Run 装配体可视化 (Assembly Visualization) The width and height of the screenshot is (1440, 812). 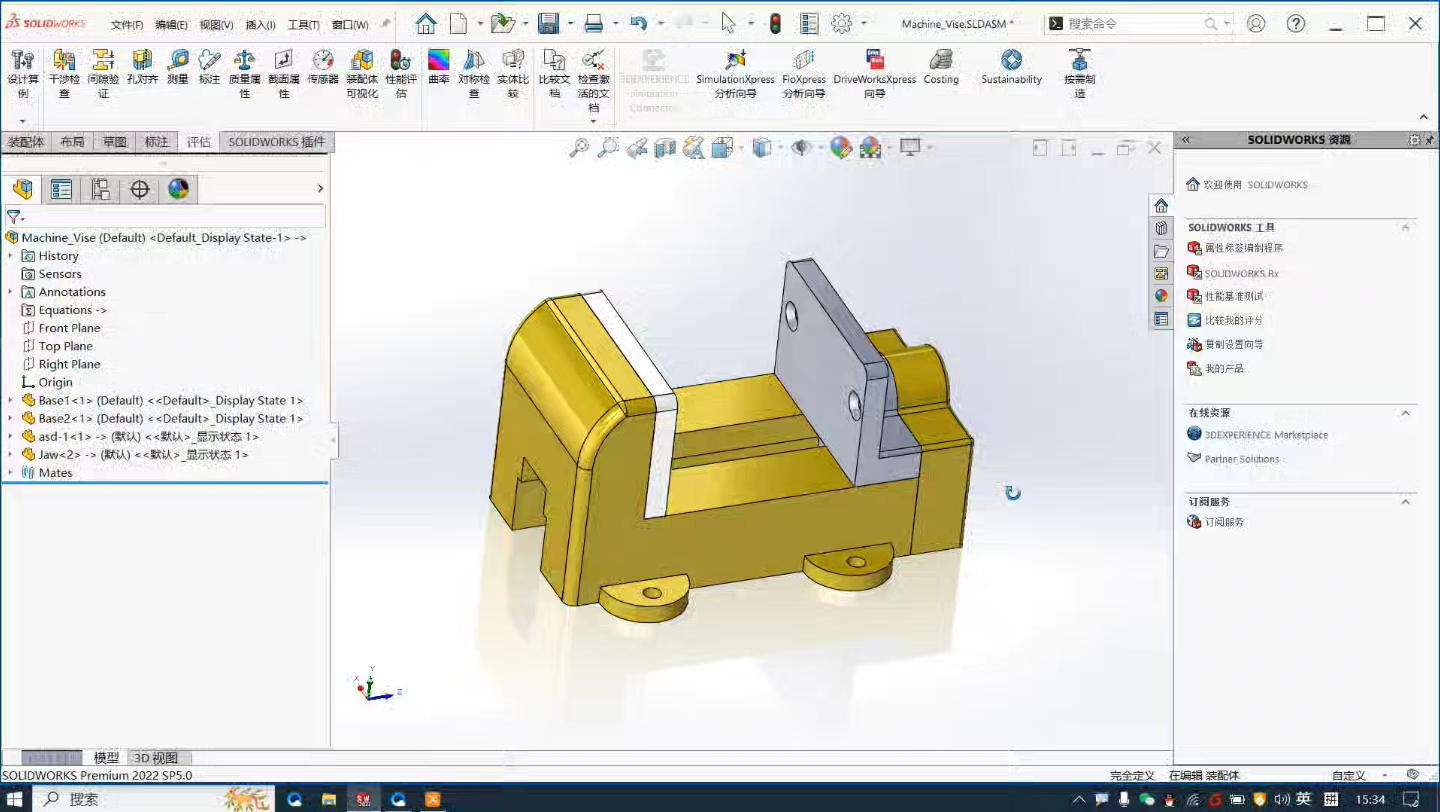(362, 69)
